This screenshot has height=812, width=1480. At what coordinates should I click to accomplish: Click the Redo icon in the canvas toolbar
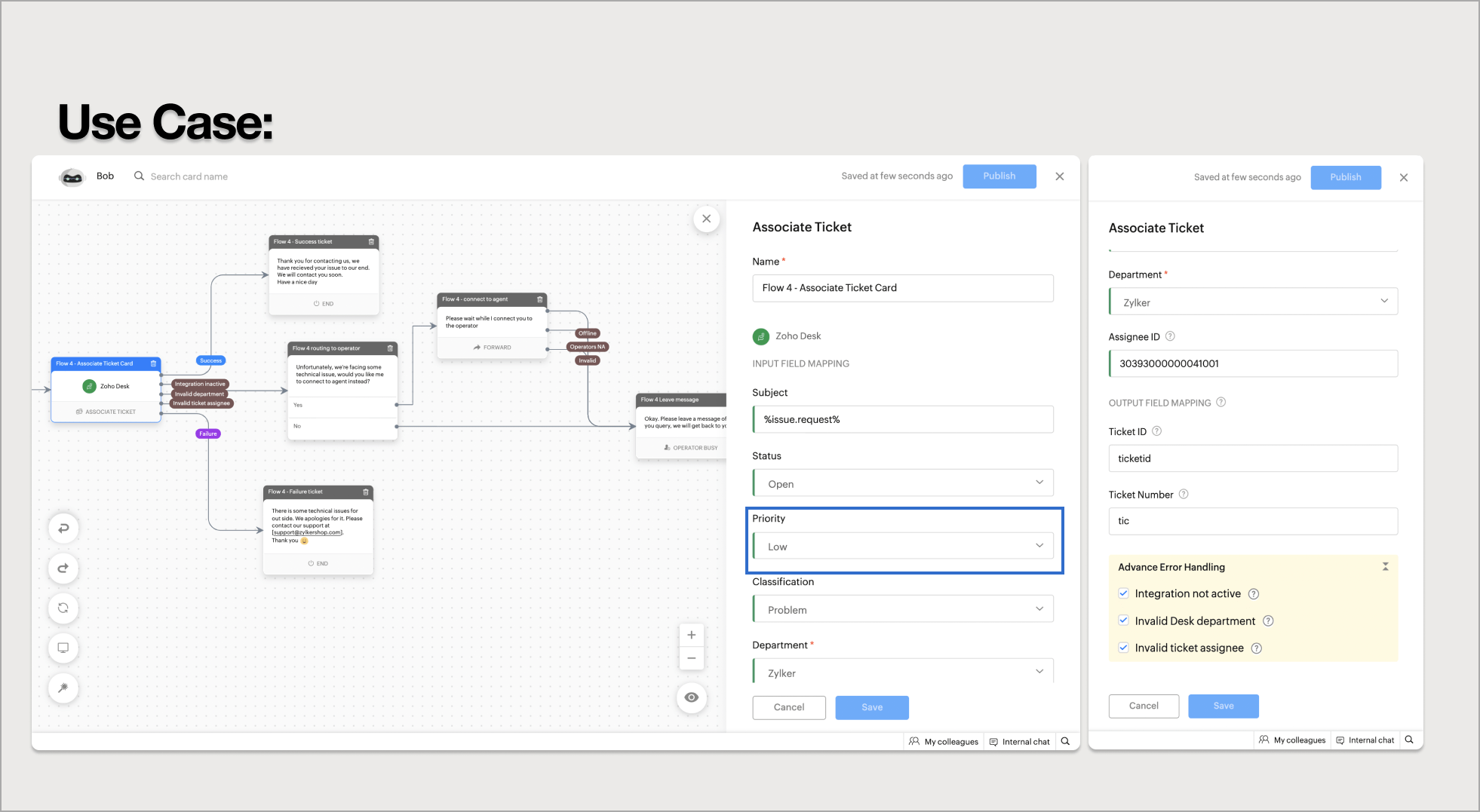click(63, 568)
